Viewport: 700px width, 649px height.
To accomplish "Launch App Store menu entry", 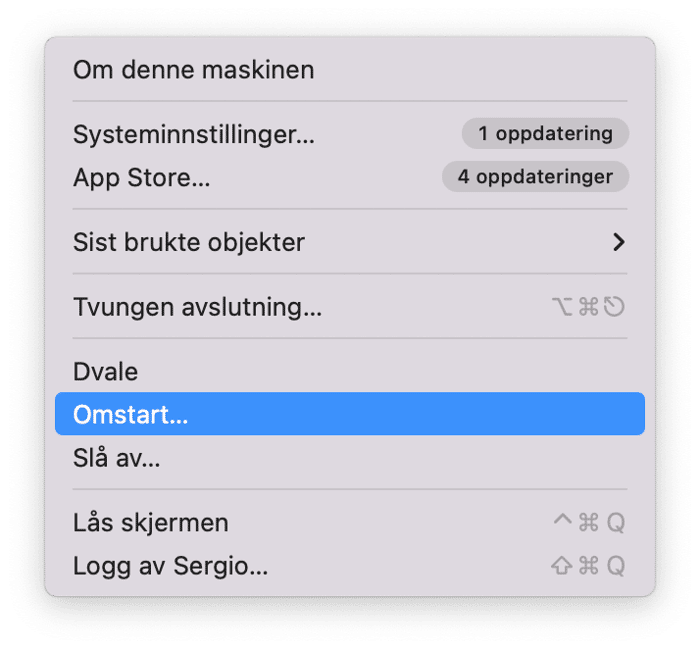I will [141, 178].
